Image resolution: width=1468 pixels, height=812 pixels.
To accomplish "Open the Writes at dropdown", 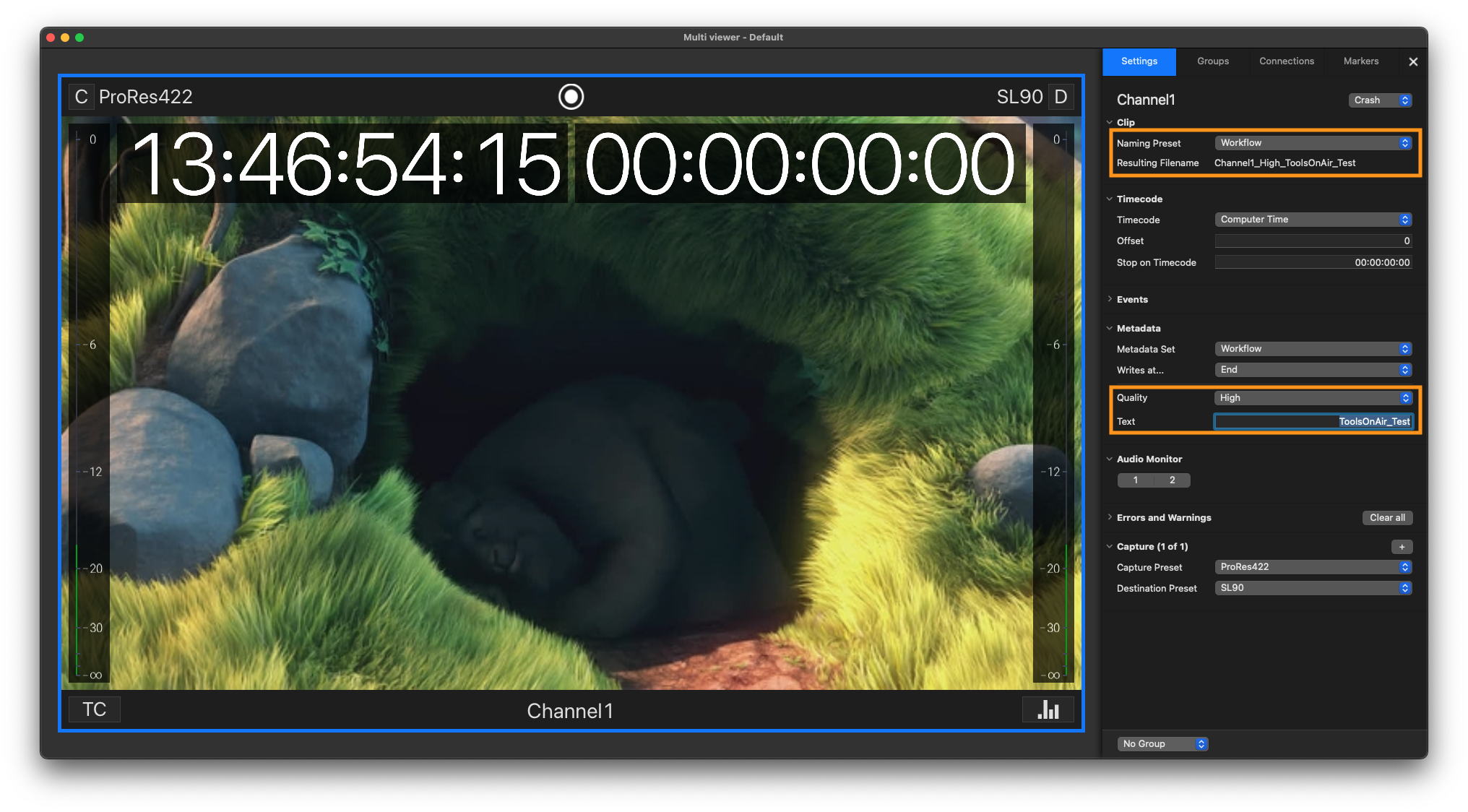I will click(x=1313, y=370).
